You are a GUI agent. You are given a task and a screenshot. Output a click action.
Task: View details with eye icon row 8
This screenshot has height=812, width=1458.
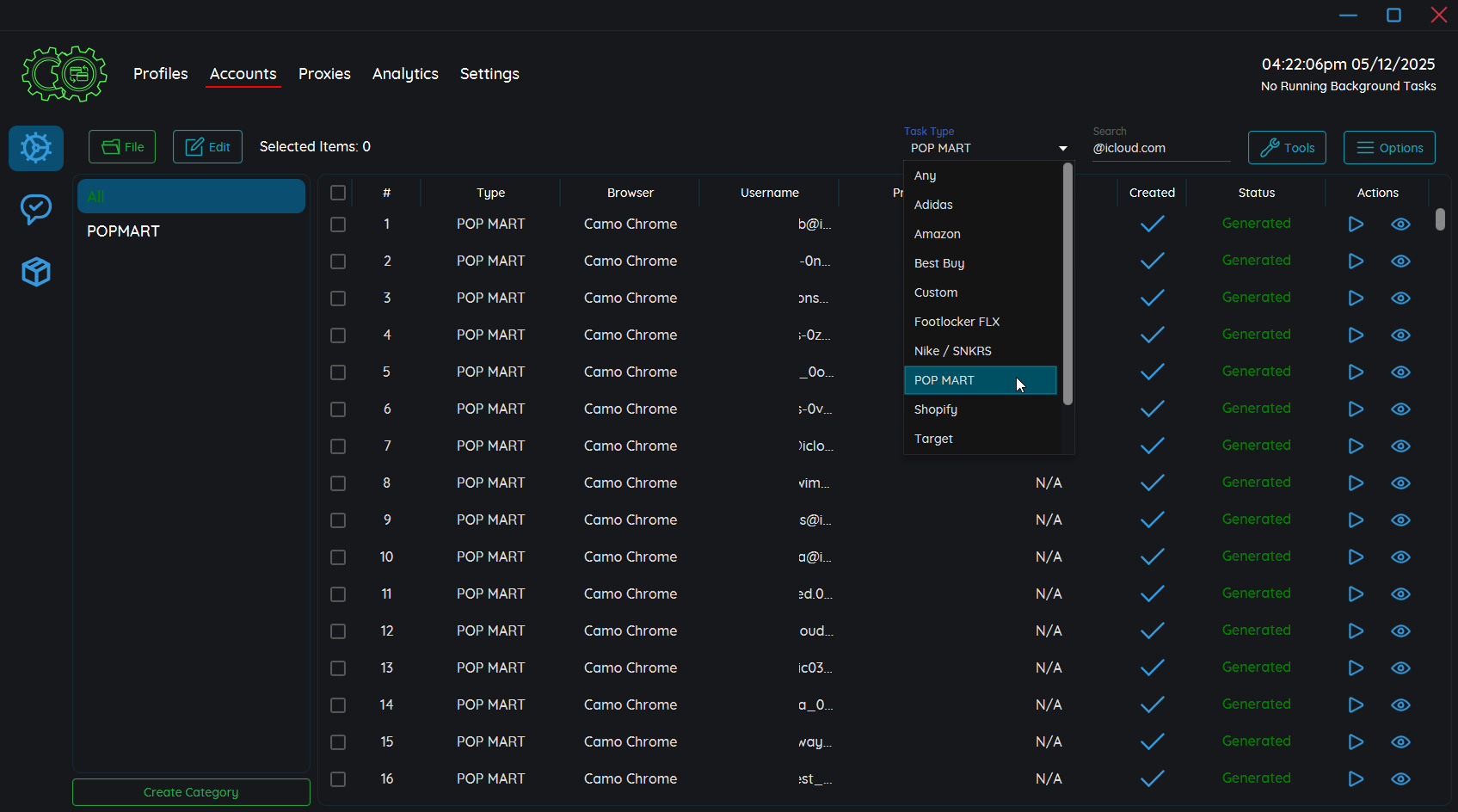coord(1400,483)
